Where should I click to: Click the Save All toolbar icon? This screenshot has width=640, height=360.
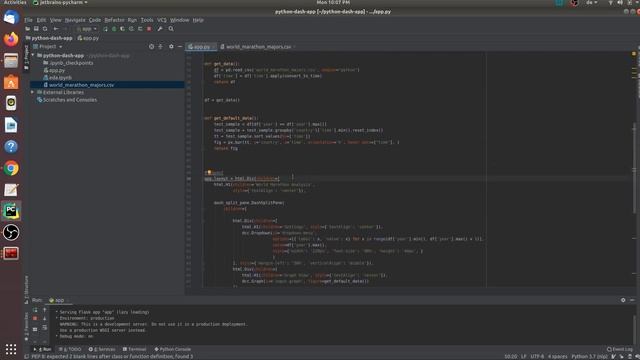(36, 29)
